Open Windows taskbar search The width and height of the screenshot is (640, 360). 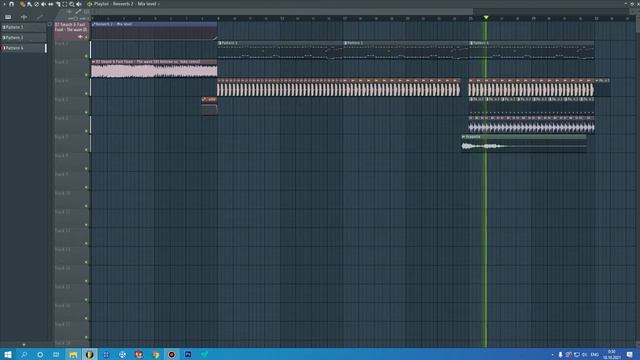click(x=24, y=355)
